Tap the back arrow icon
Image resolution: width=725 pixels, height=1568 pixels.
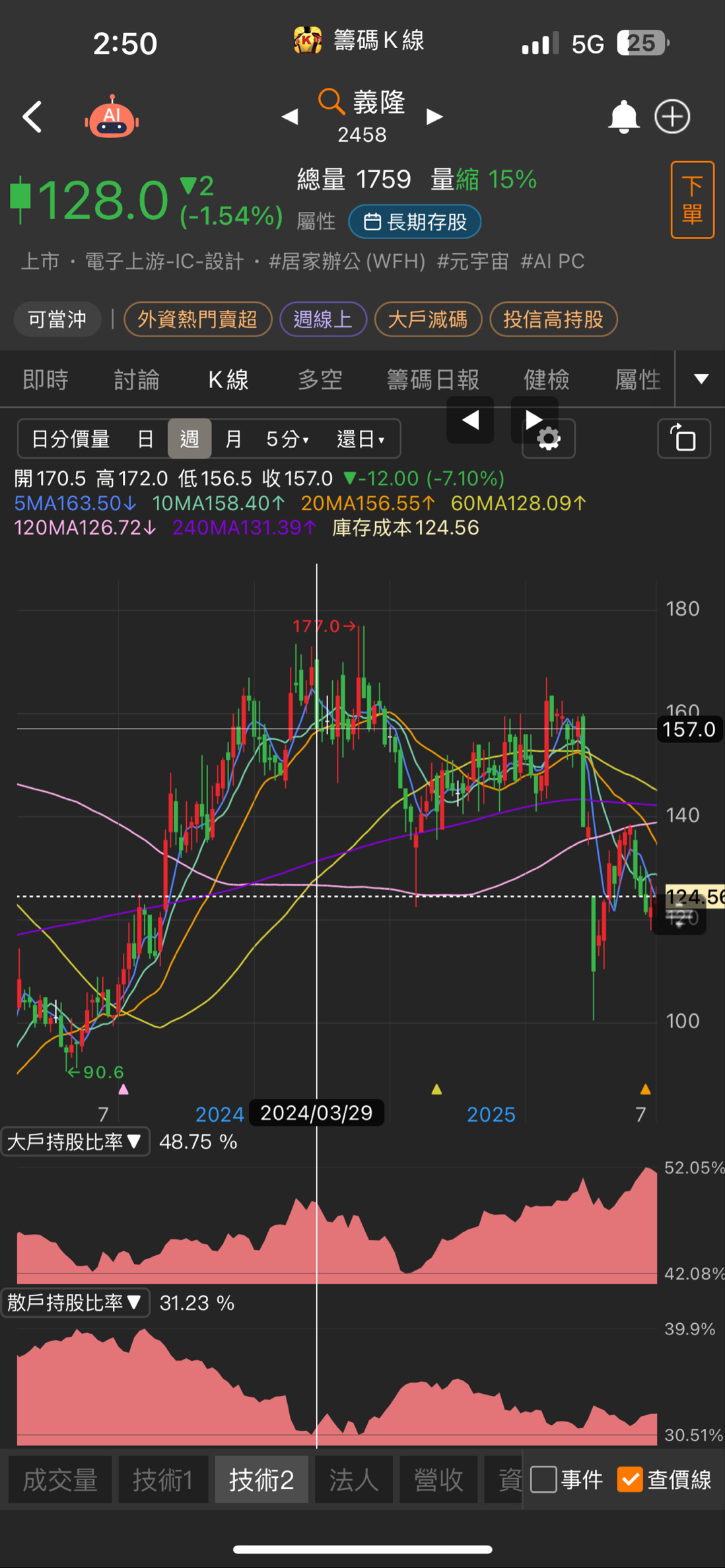(32, 117)
